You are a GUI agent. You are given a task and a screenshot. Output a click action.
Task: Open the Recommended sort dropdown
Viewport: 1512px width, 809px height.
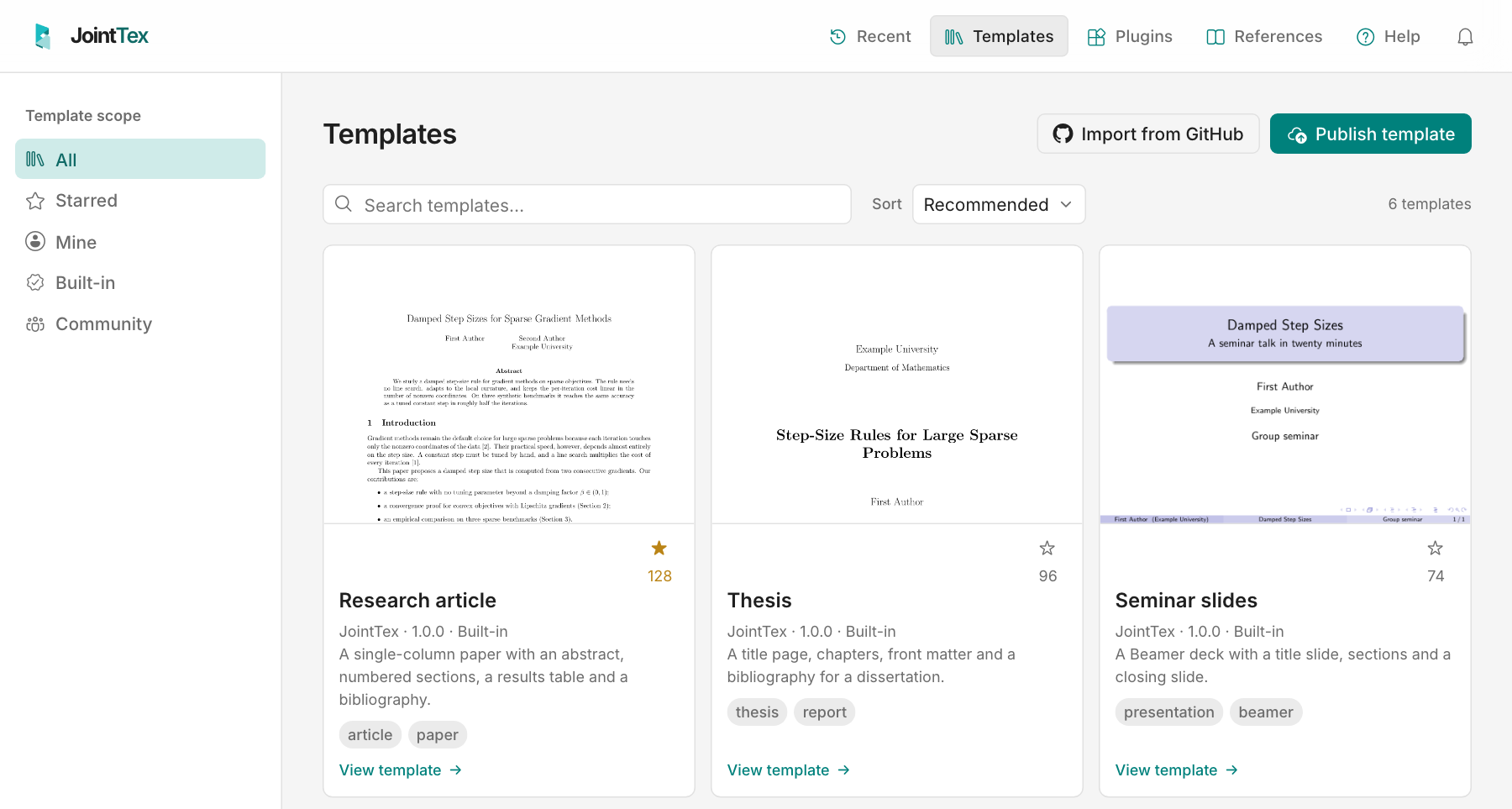(999, 204)
